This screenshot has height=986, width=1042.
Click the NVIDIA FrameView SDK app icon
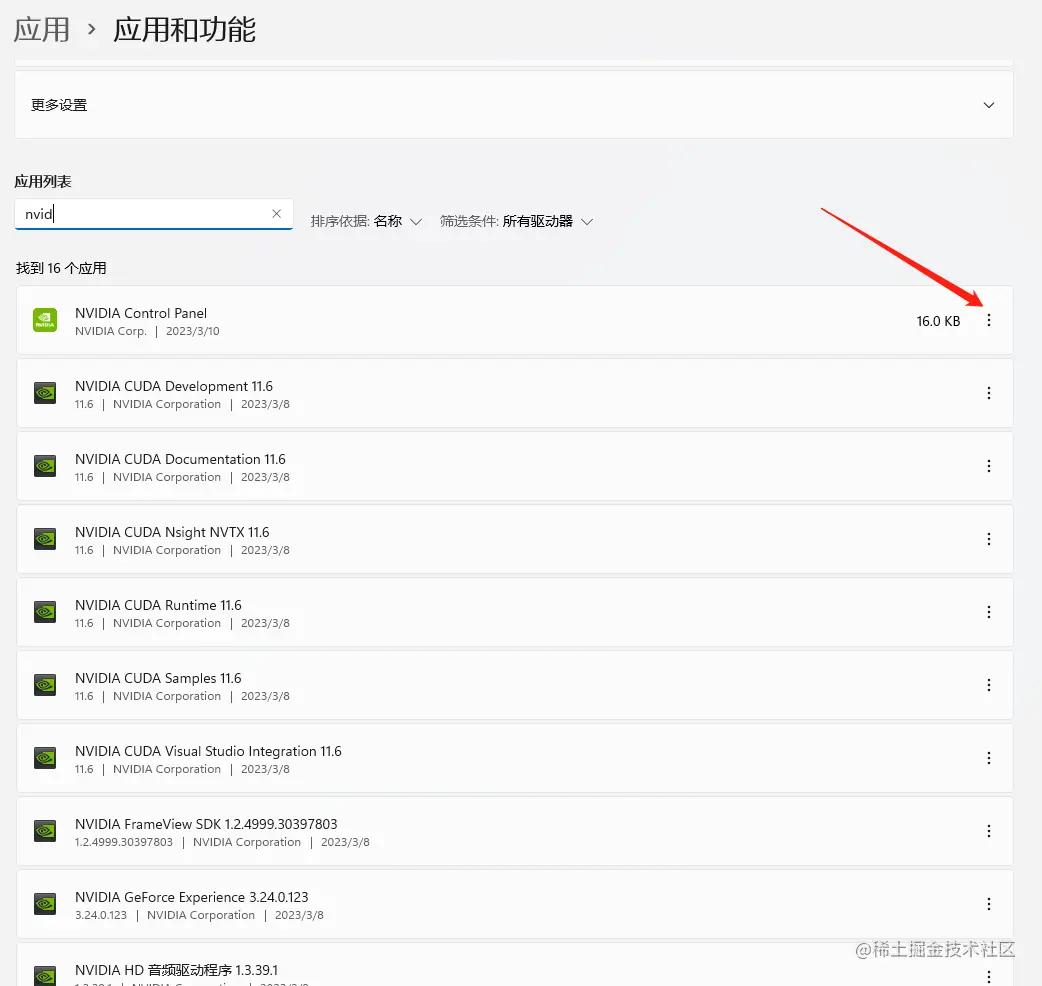coord(45,831)
